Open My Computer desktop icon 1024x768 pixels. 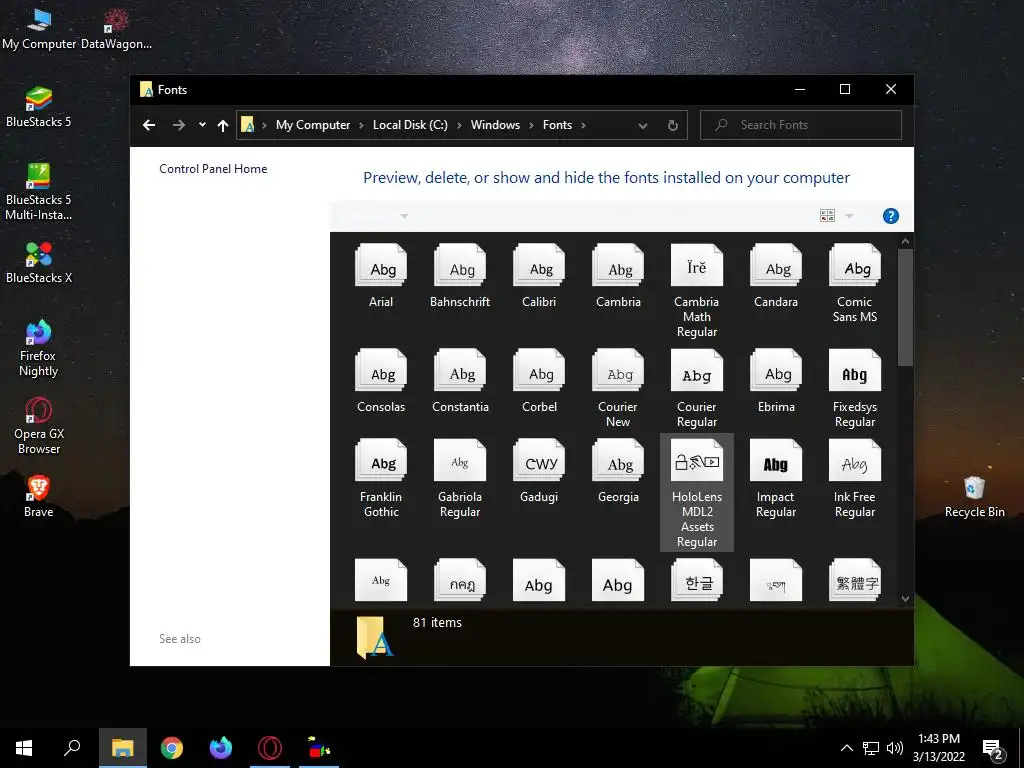coord(39,29)
